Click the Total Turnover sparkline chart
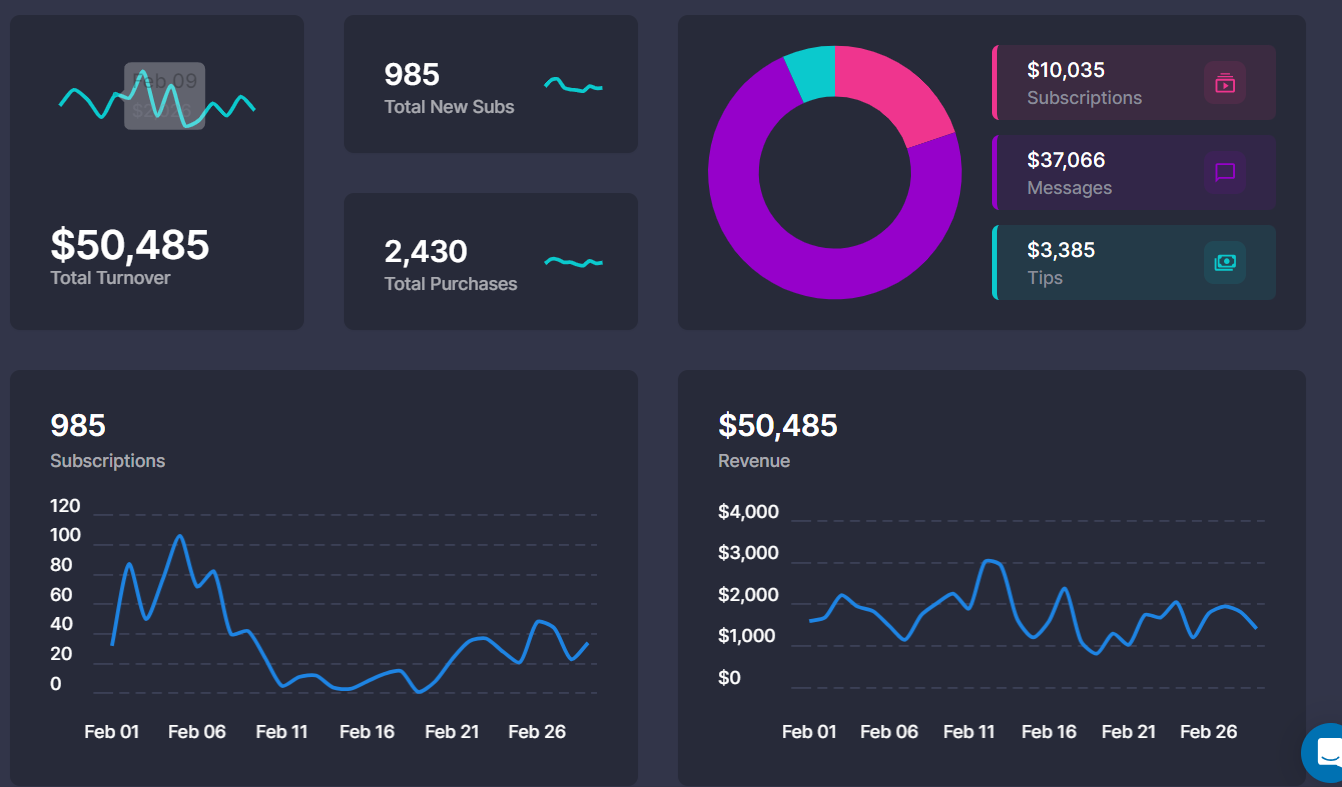The width and height of the screenshot is (1342, 787). [x=157, y=98]
